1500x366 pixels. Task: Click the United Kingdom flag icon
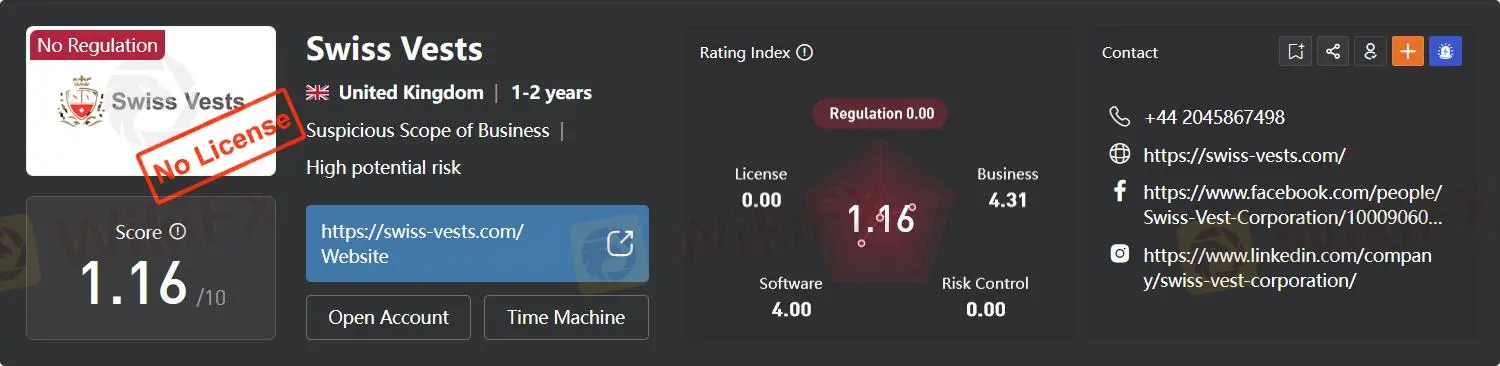click(x=318, y=93)
